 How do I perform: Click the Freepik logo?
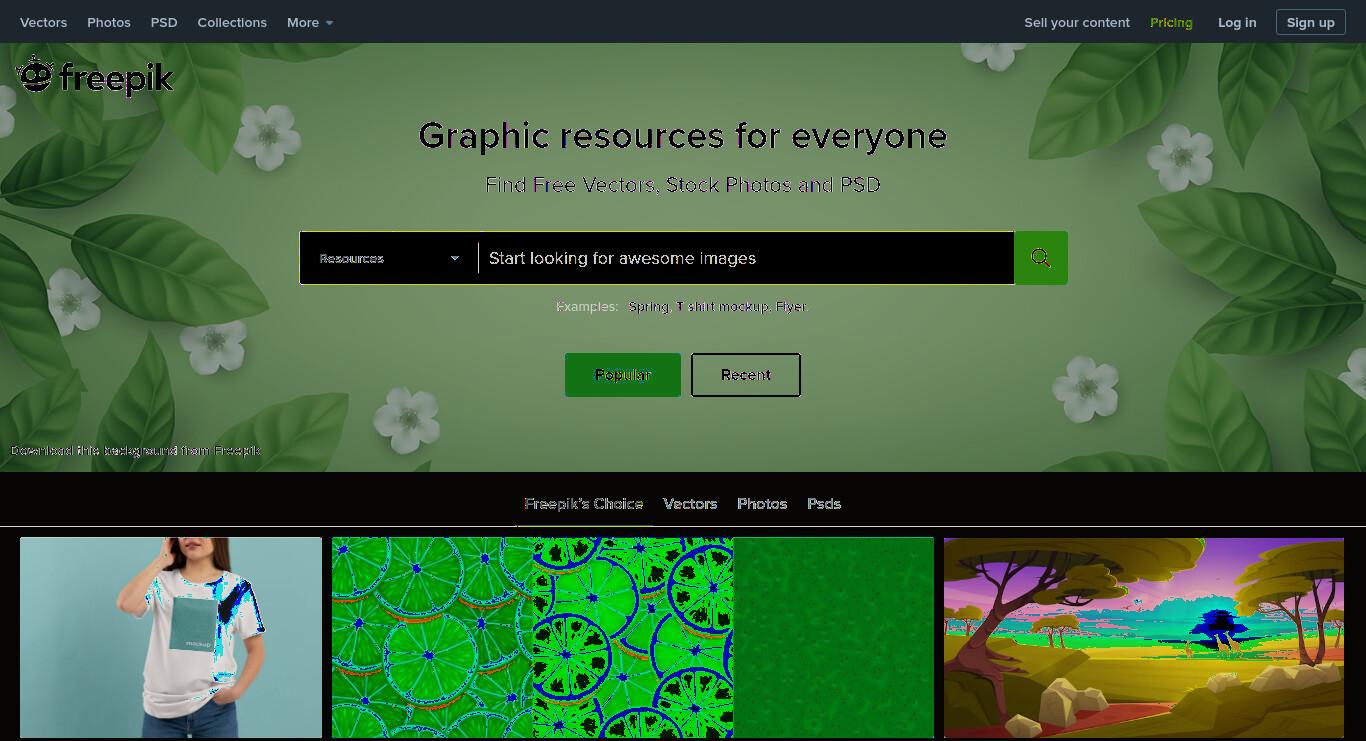pyautogui.click(x=95, y=76)
